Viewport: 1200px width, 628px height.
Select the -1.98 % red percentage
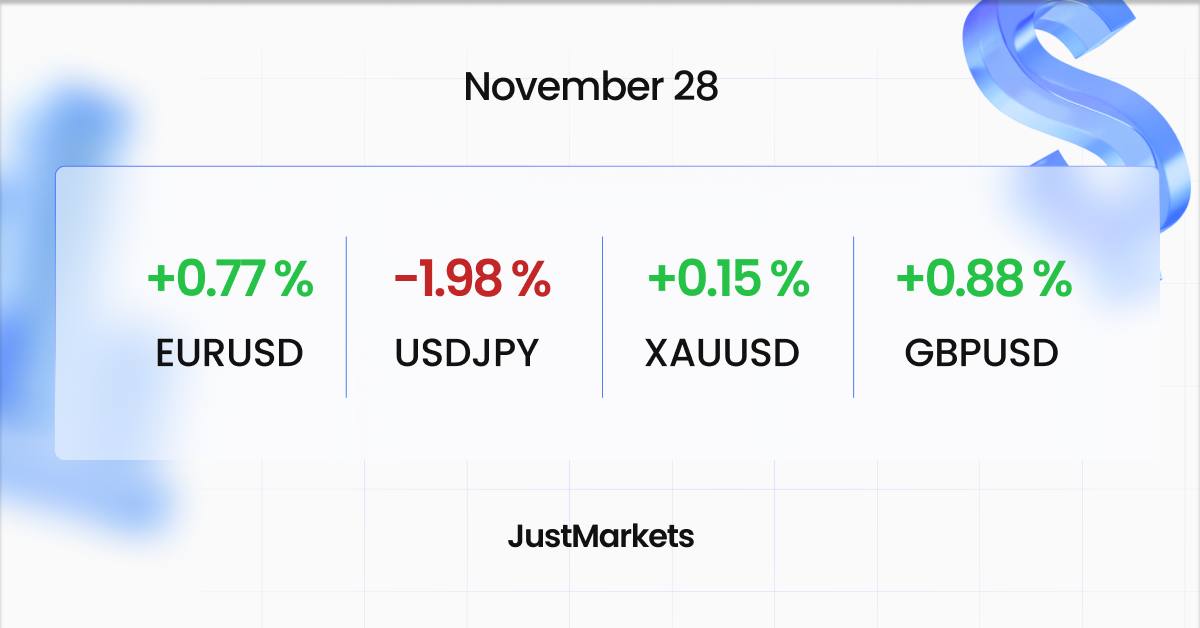tap(472, 279)
